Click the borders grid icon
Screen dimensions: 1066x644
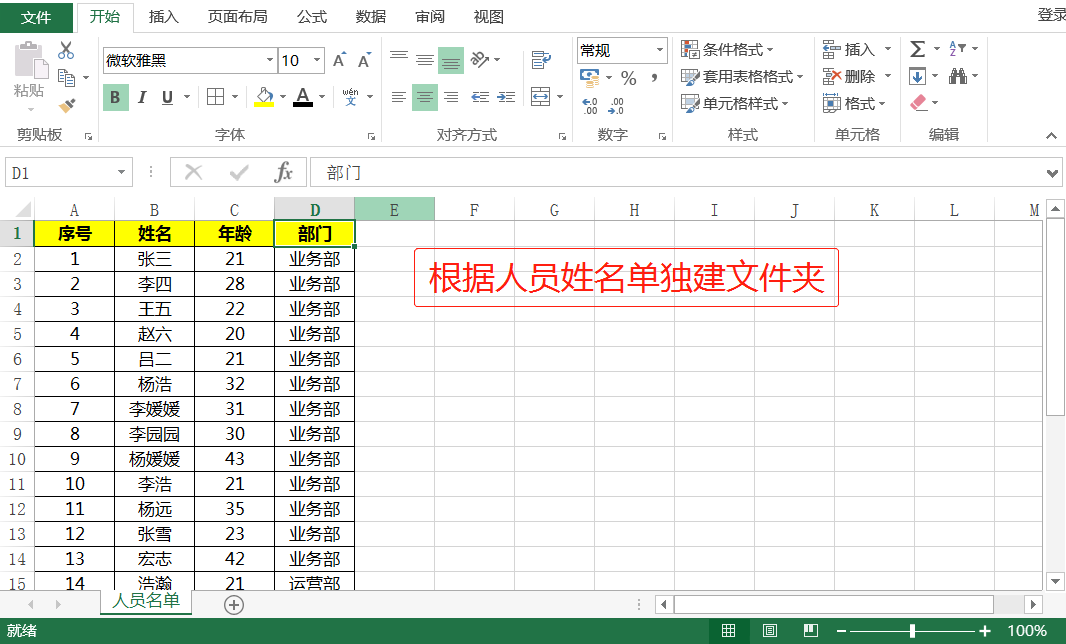(x=216, y=97)
